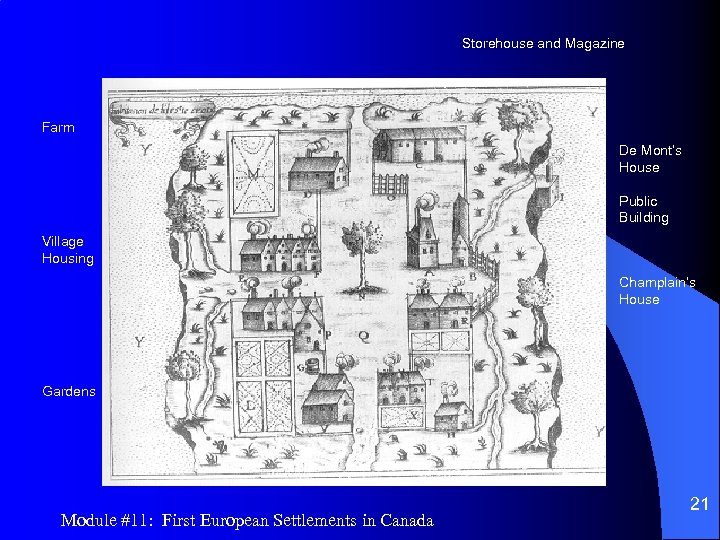Select the Public Building label
Viewport: 720px width, 540px height.
point(643,209)
